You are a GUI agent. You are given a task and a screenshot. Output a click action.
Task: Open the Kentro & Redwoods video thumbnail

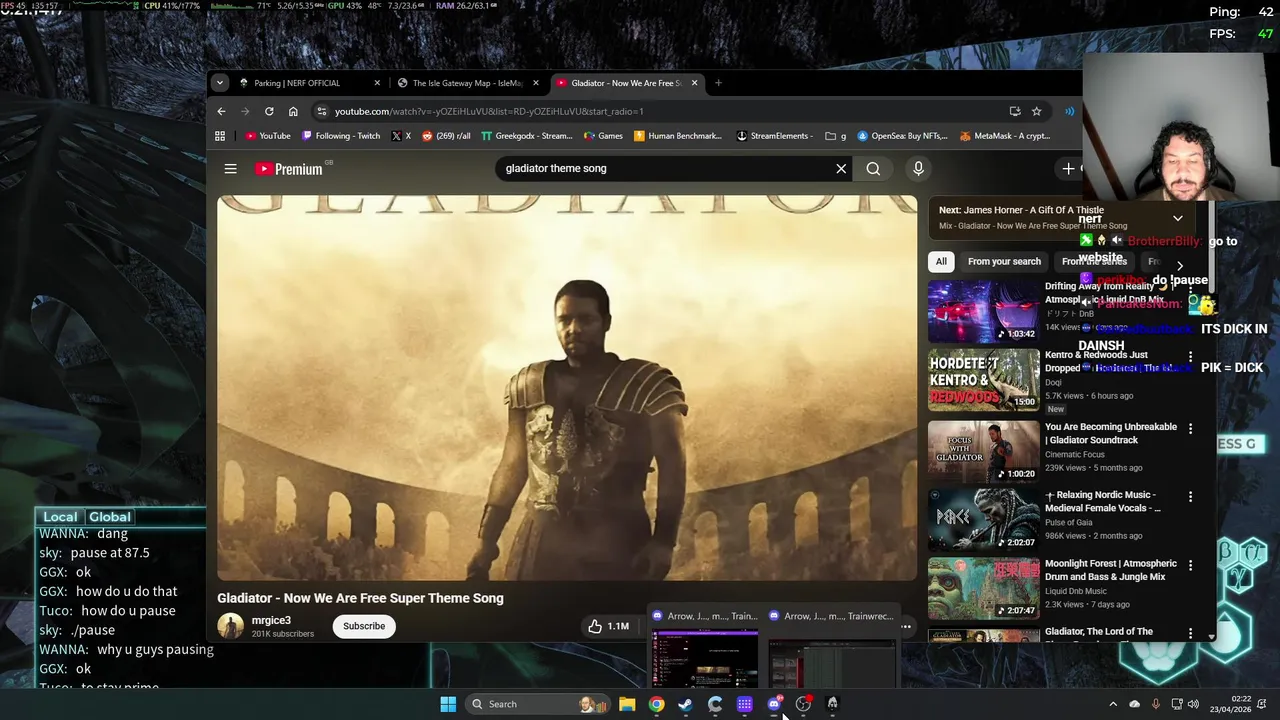pos(984,380)
